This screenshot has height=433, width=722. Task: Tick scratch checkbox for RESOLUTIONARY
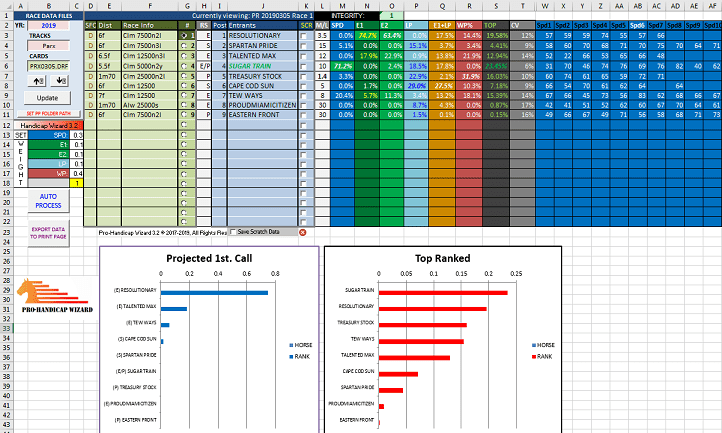[x=305, y=35]
